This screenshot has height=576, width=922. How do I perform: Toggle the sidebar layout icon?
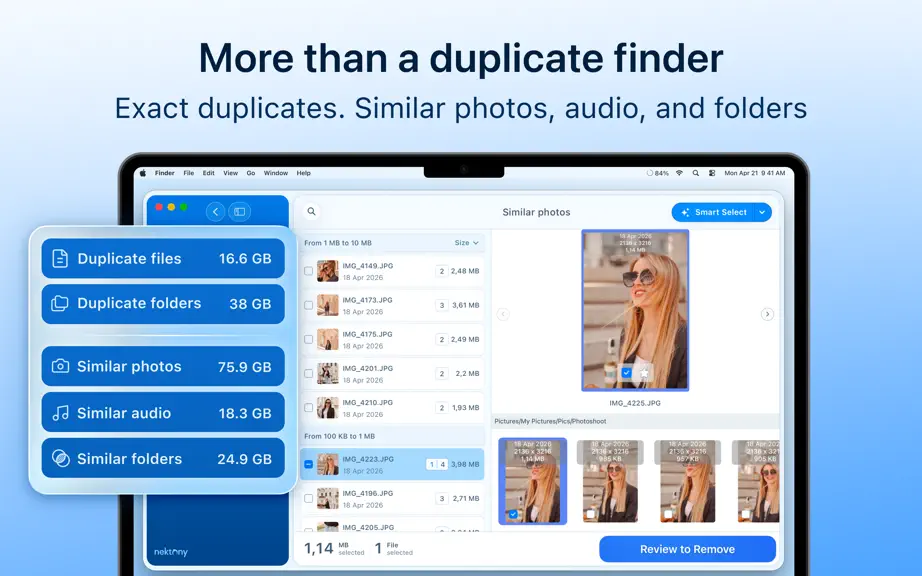click(x=240, y=212)
